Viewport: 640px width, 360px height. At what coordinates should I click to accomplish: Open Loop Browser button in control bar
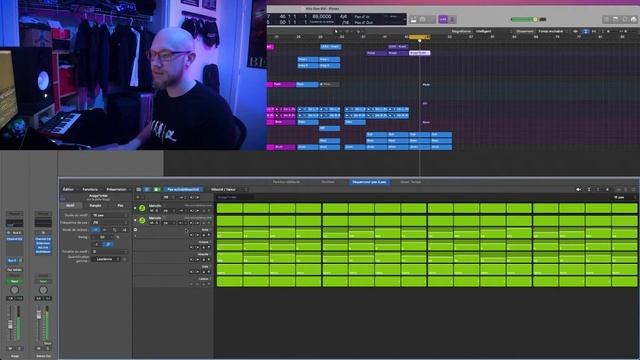click(x=625, y=19)
